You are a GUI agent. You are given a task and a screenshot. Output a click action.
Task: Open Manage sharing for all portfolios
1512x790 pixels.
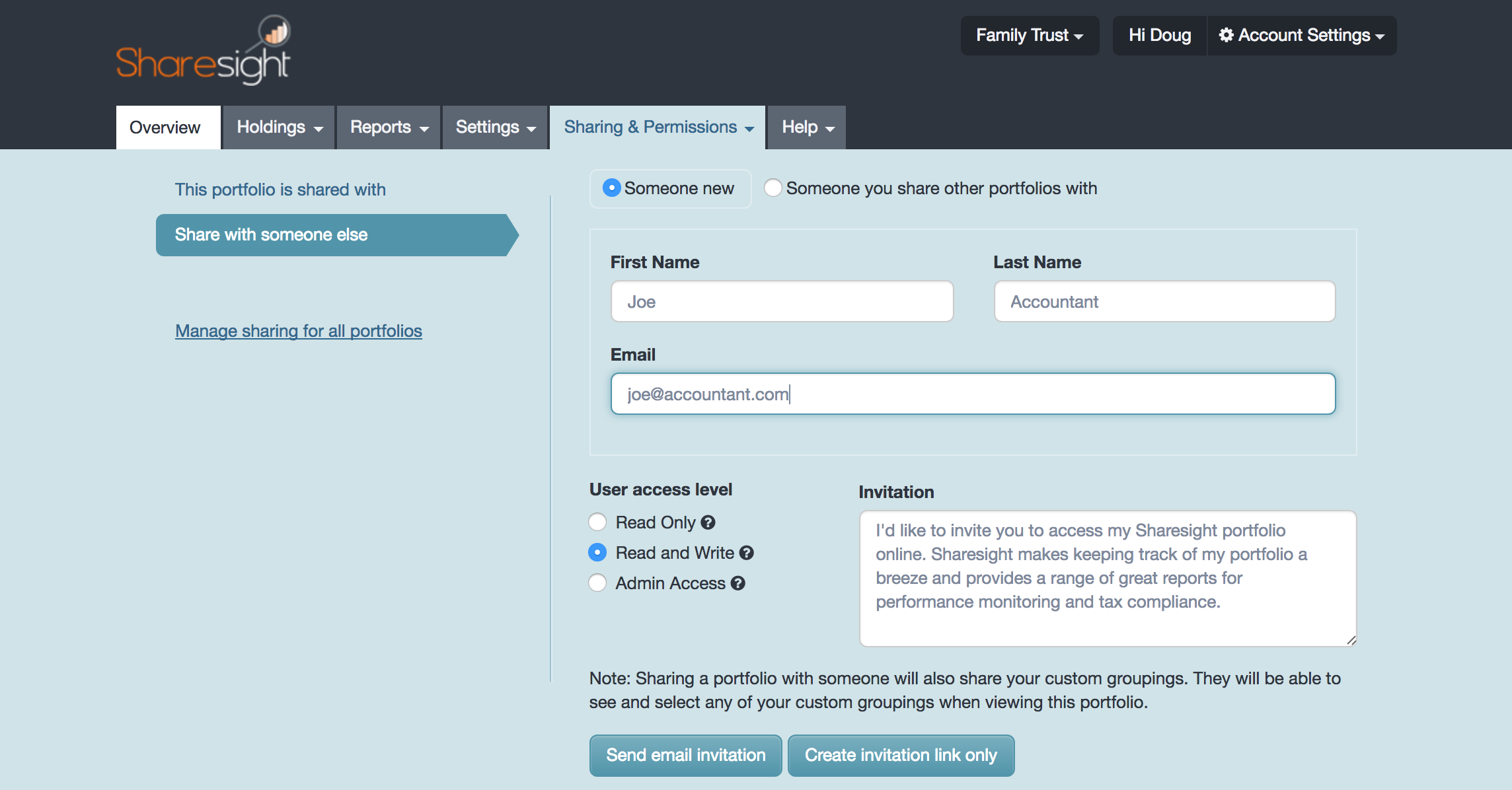(298, 330)
